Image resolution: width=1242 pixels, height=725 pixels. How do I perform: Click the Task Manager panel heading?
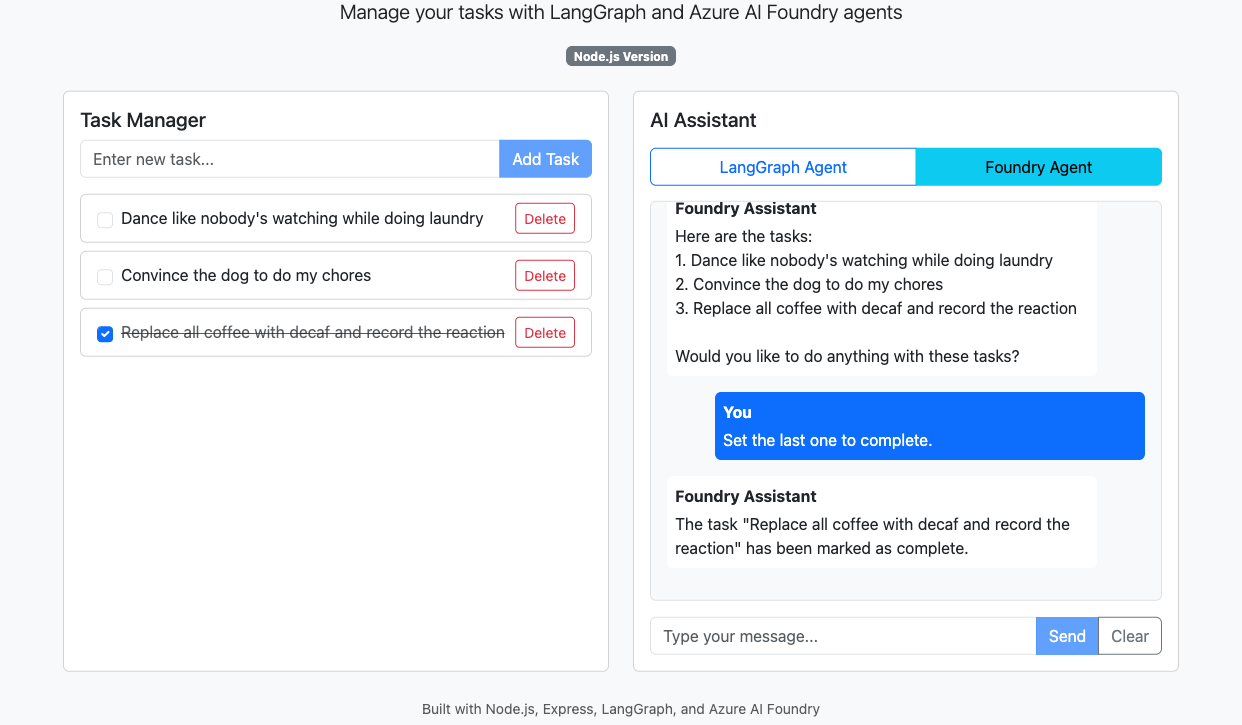click(143, 120)
